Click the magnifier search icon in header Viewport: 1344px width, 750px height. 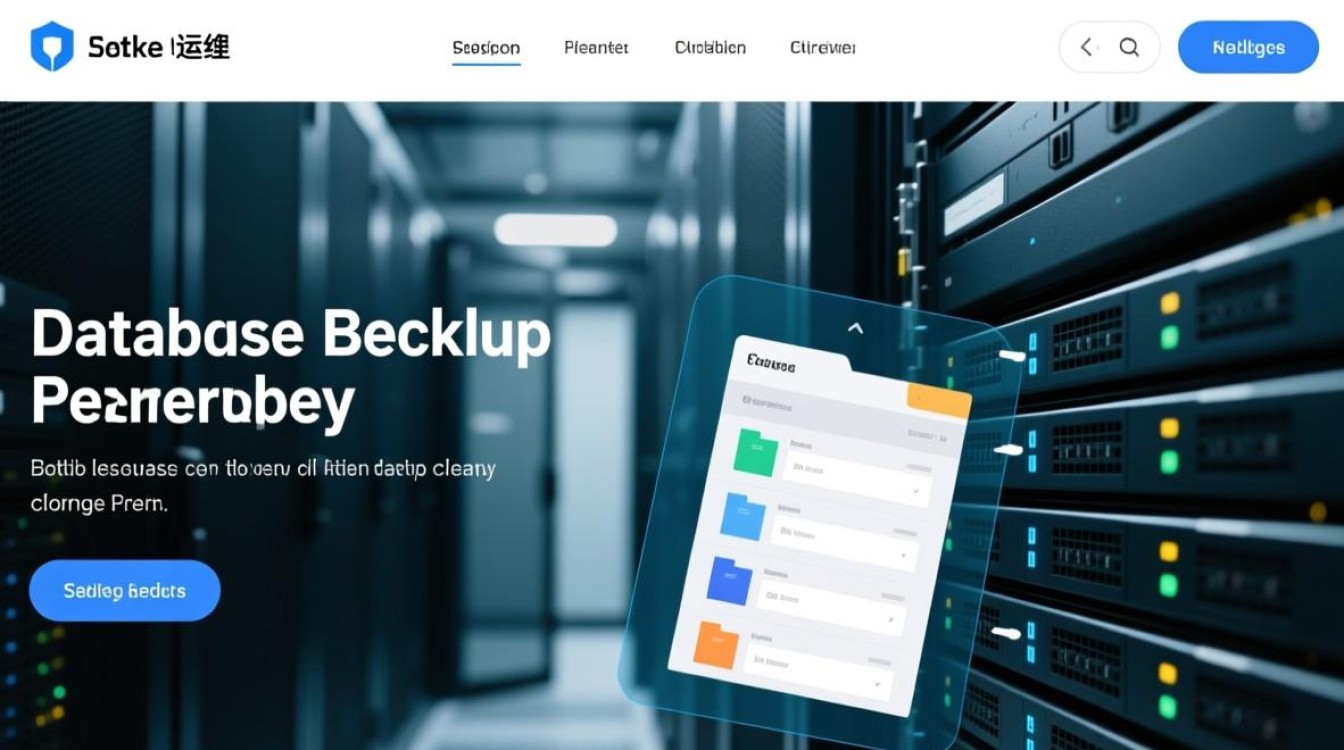[x=1129, y=47]
